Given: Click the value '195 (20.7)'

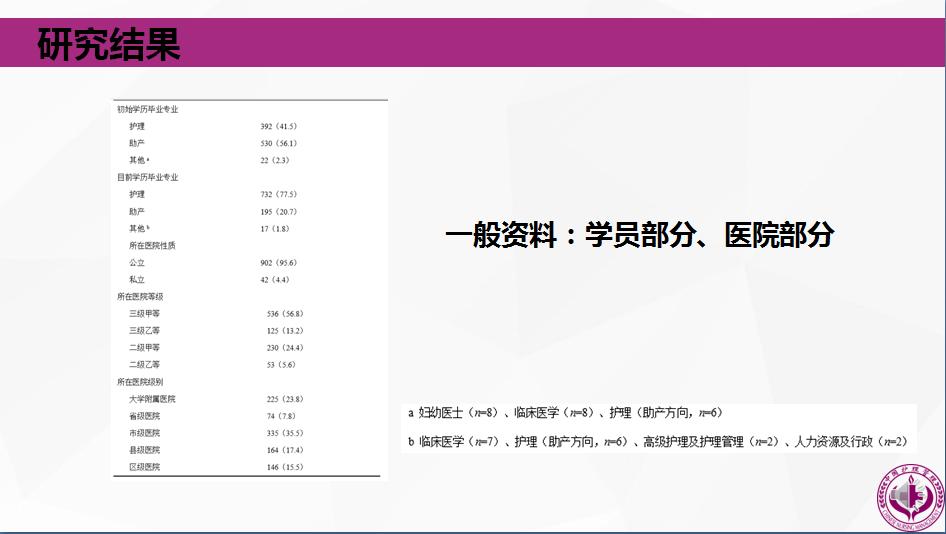Looking at the screenshot, I should (279, 212).
